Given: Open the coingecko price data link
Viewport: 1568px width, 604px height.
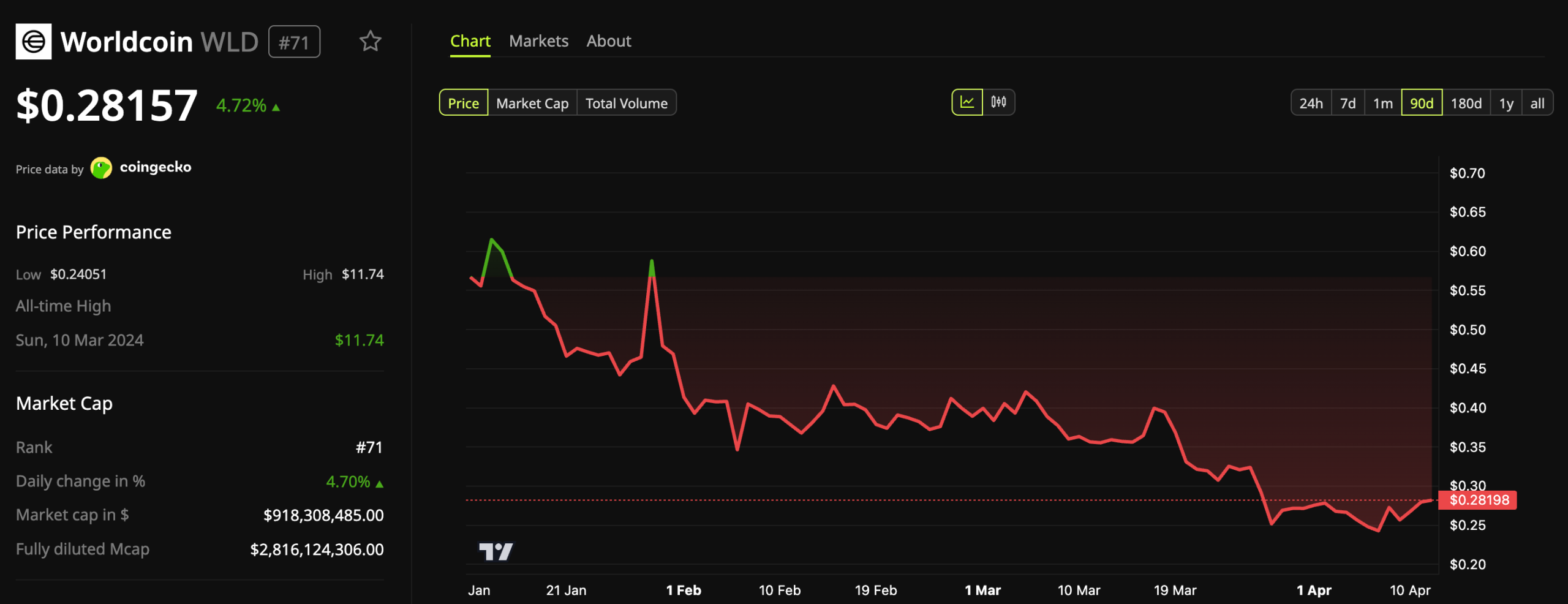Looking at the screenshot, I should [155, 167].
